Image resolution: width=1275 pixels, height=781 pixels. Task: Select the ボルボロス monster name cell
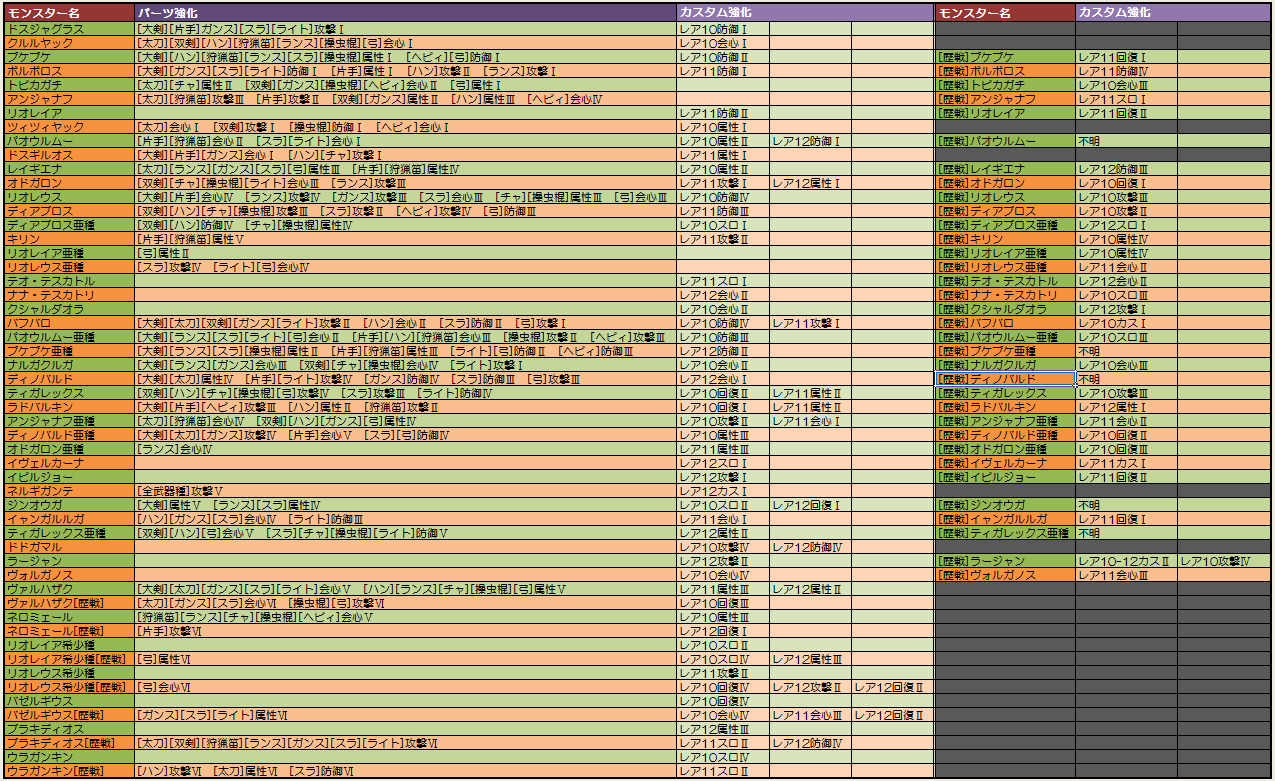(x=69, y=71)
